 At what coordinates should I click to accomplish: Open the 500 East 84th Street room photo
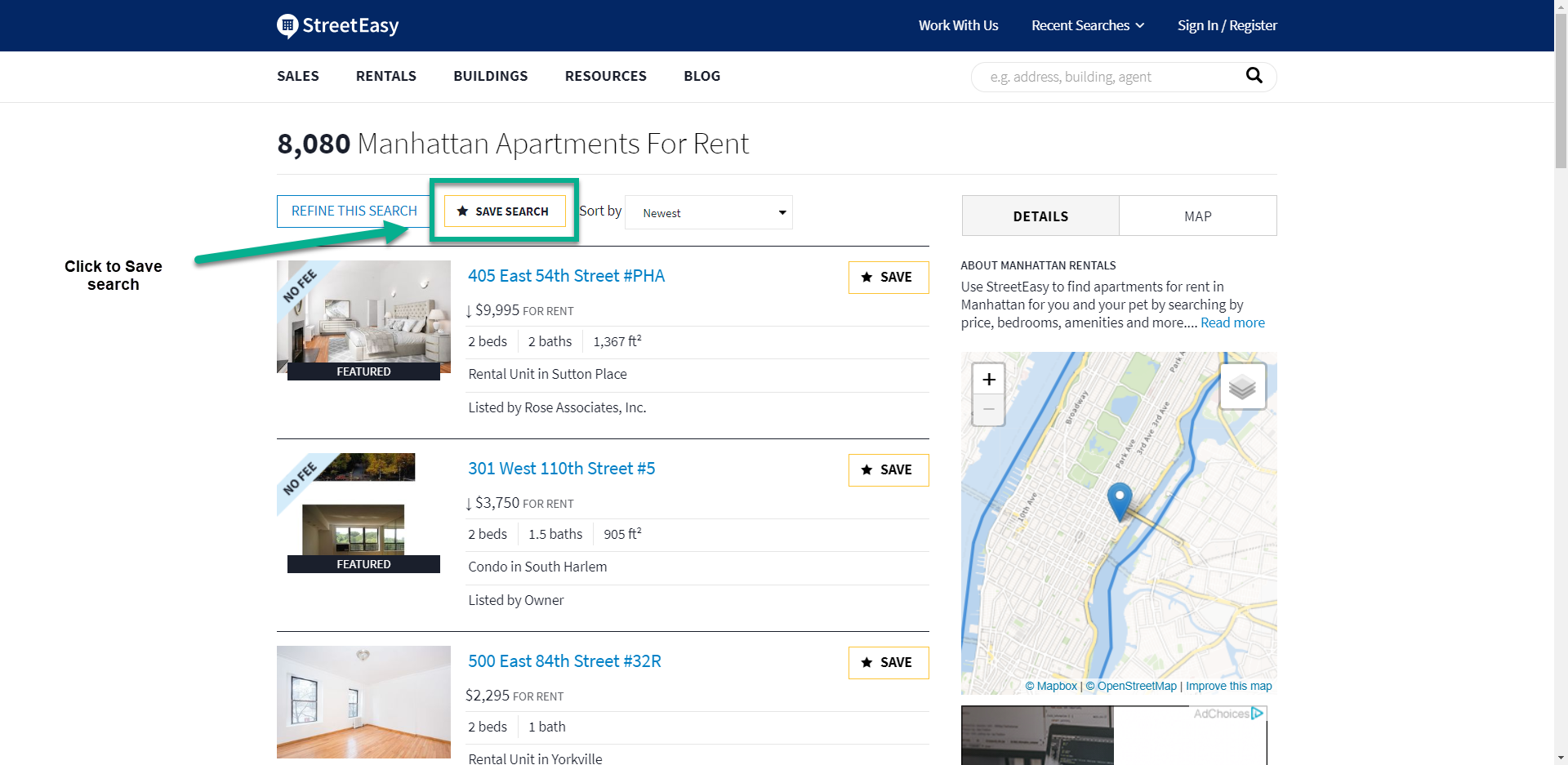tap(363, 702)
